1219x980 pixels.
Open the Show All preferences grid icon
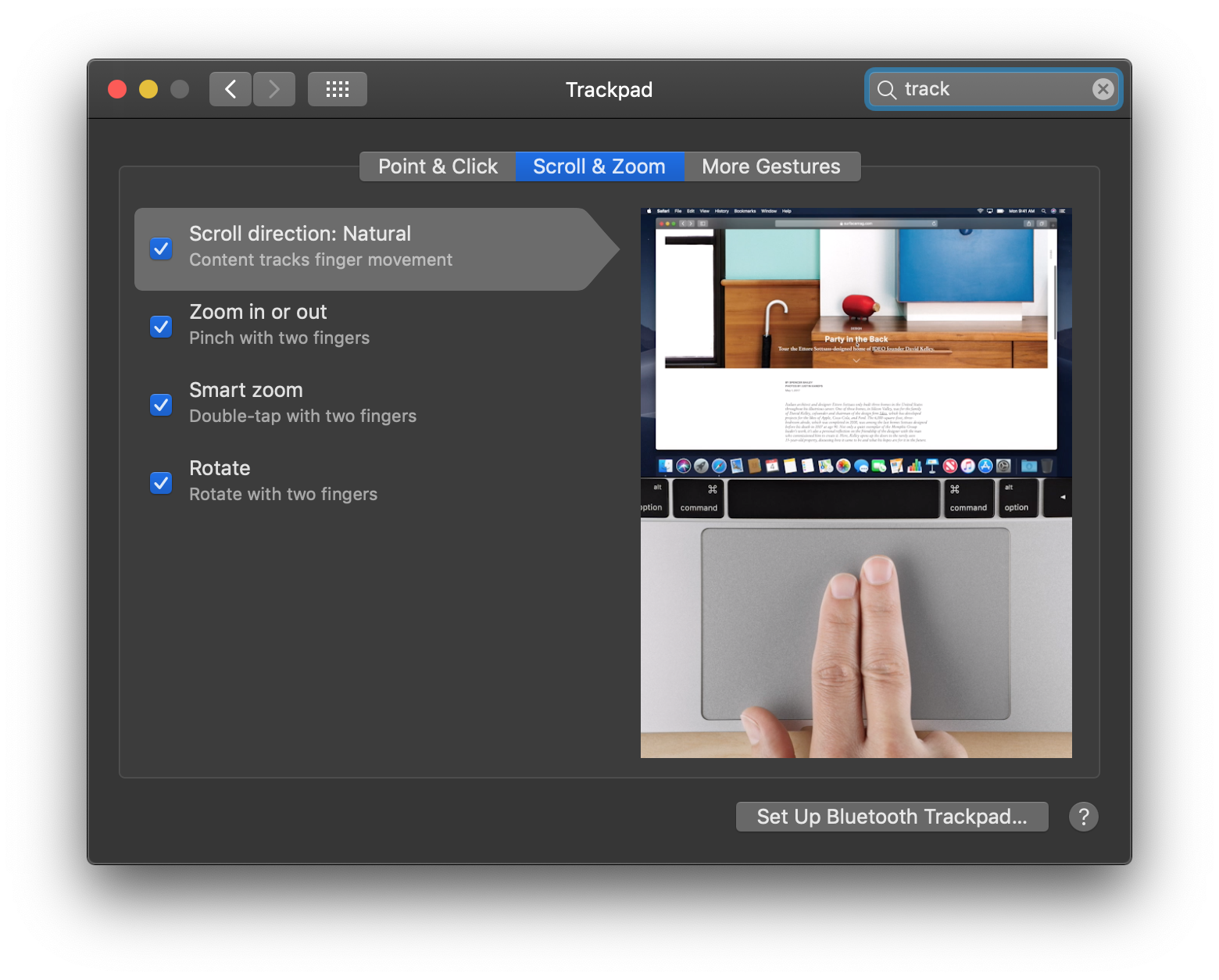337,88
